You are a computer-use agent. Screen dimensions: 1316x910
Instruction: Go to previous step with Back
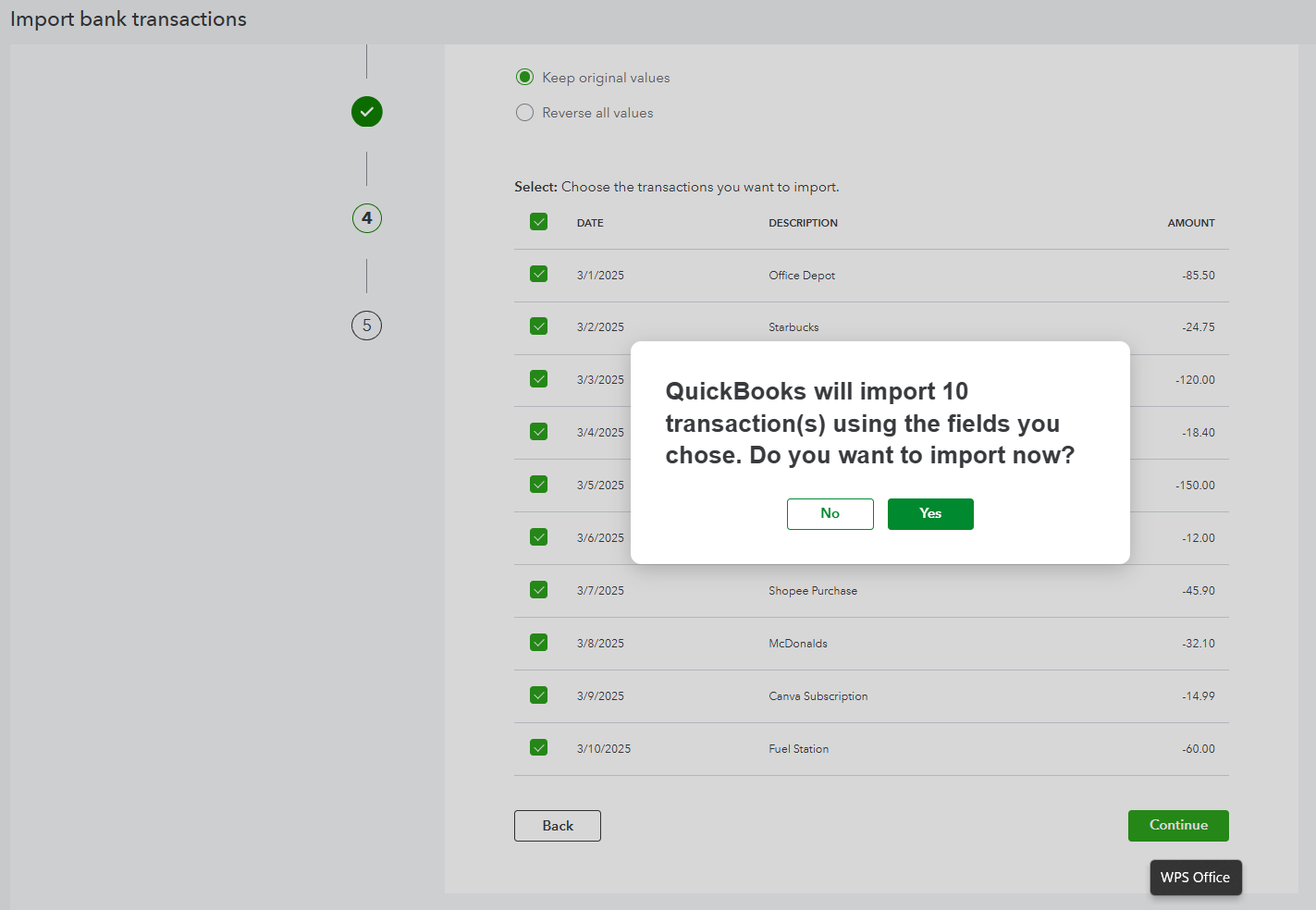coord(558,826)
